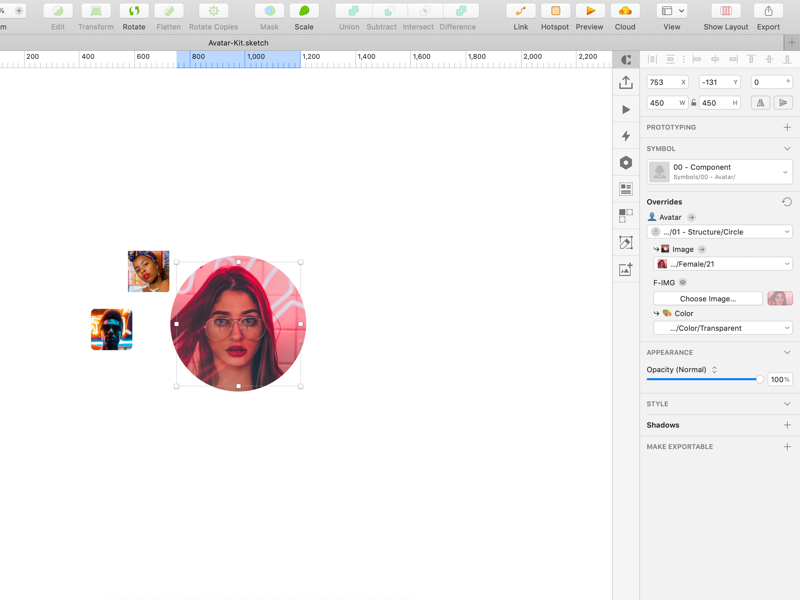This screenshot has width=800, height=600.
Task: Click the Export icon in the toolbar
Action: pyautogui.click(x=768, y=11)
